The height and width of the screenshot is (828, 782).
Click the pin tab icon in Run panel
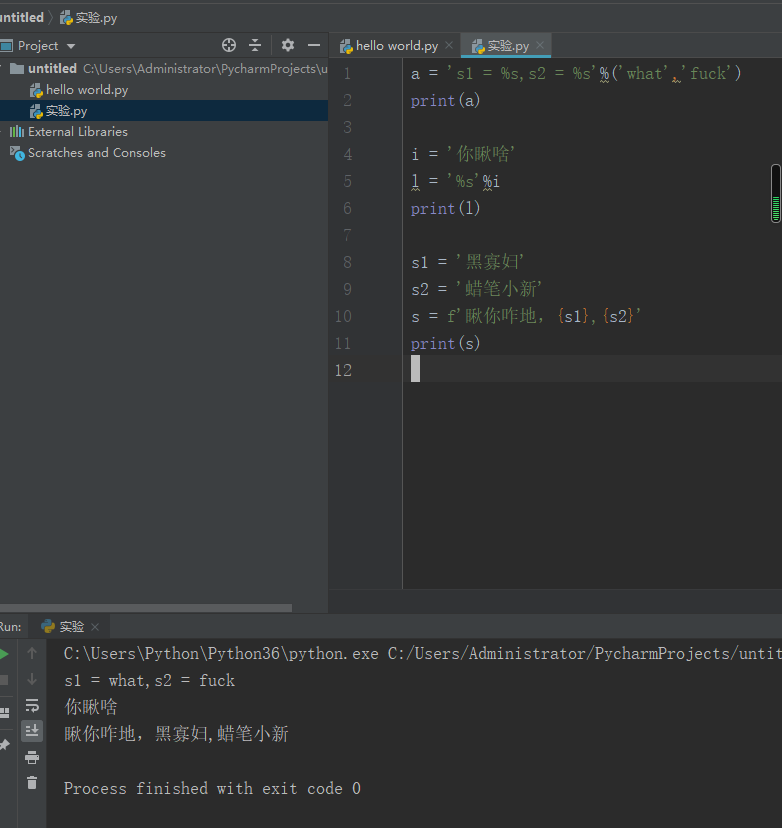[4, 745]
